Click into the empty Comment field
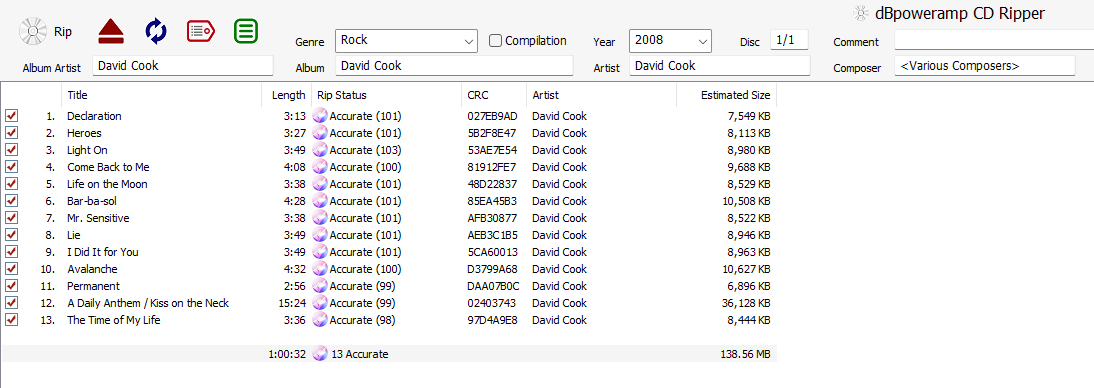 (994, 40)
